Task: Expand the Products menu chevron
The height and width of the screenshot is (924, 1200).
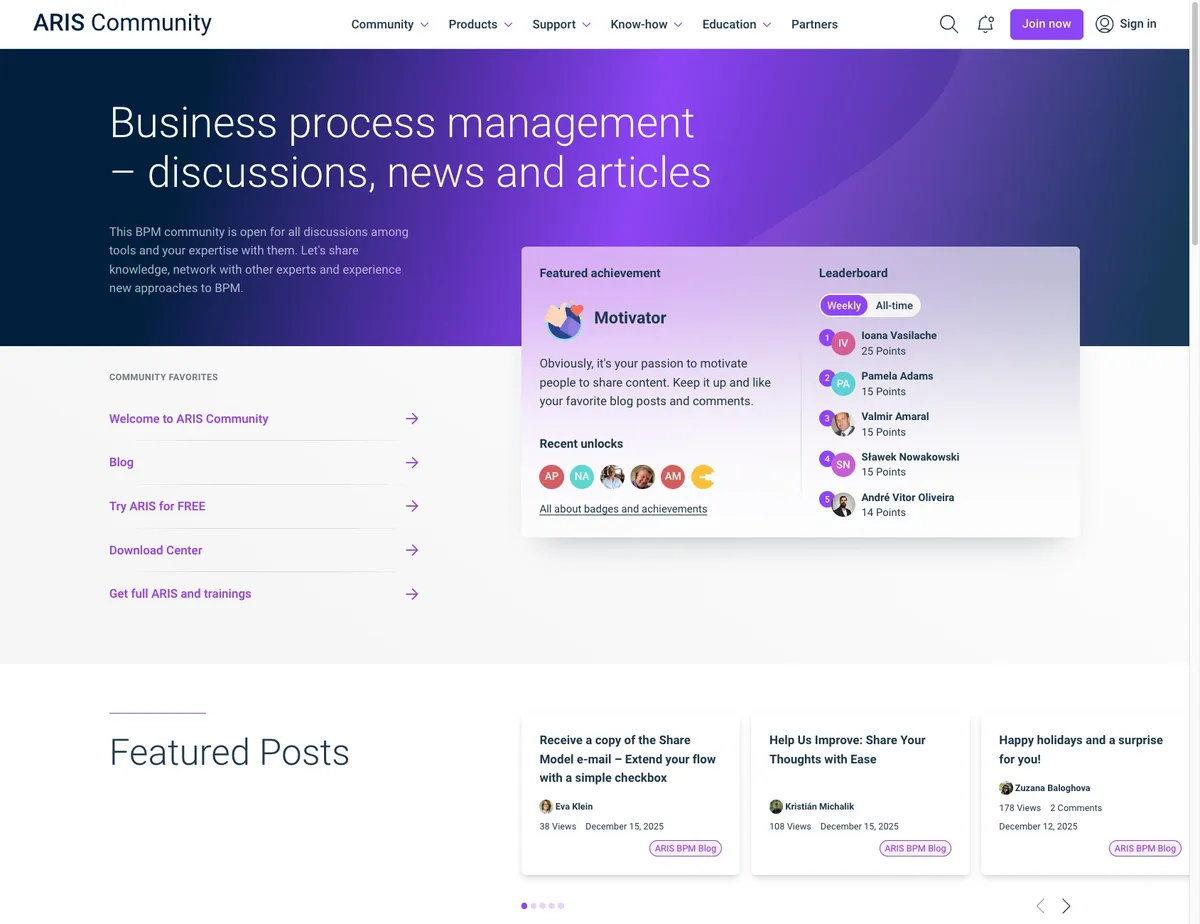Action: [508, 25]
